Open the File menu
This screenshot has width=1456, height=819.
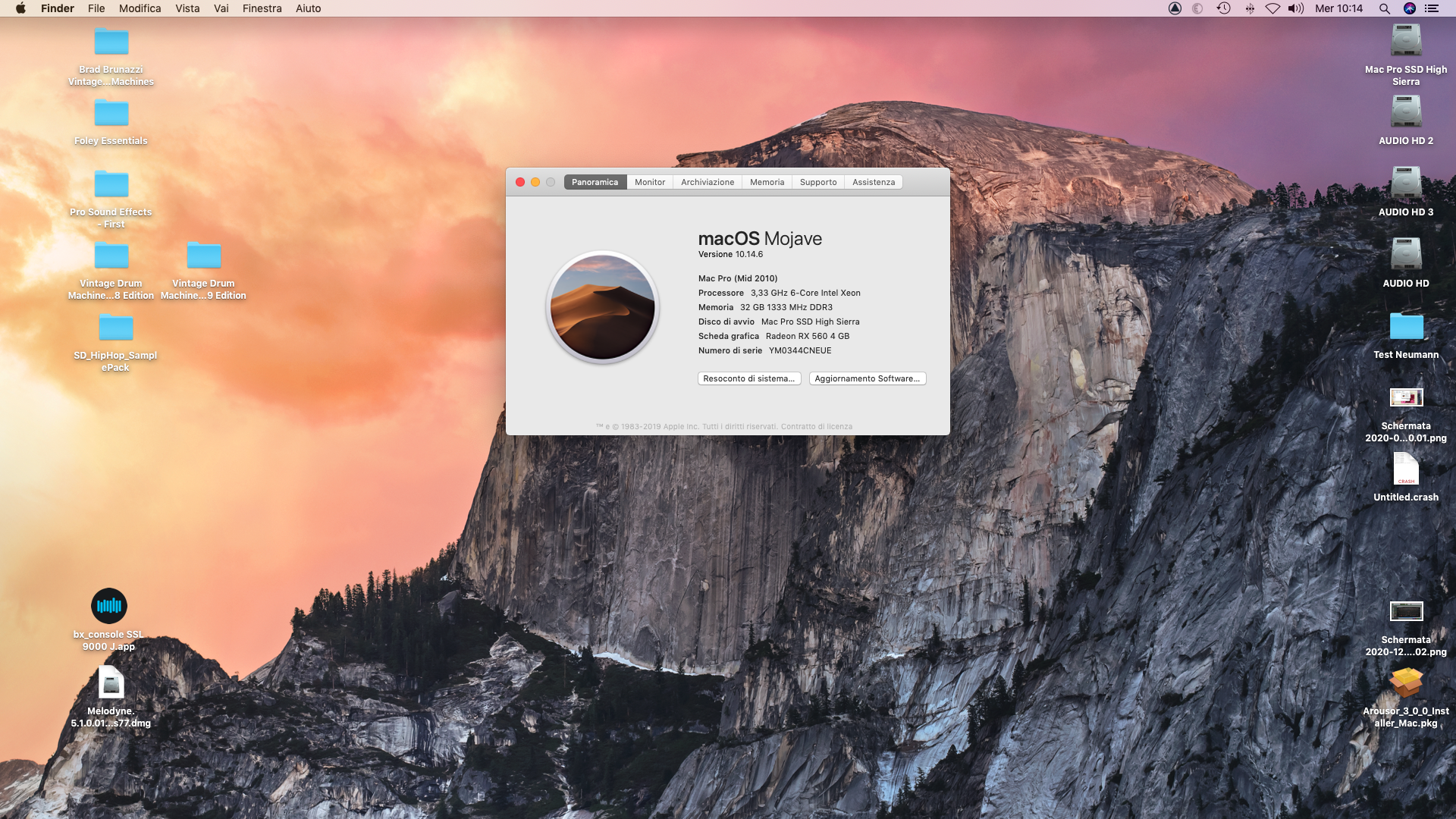[96, 8]
